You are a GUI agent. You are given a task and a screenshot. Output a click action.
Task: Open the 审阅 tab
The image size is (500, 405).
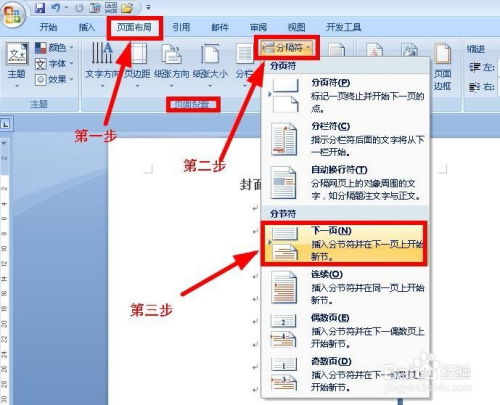tap(258, 27)
